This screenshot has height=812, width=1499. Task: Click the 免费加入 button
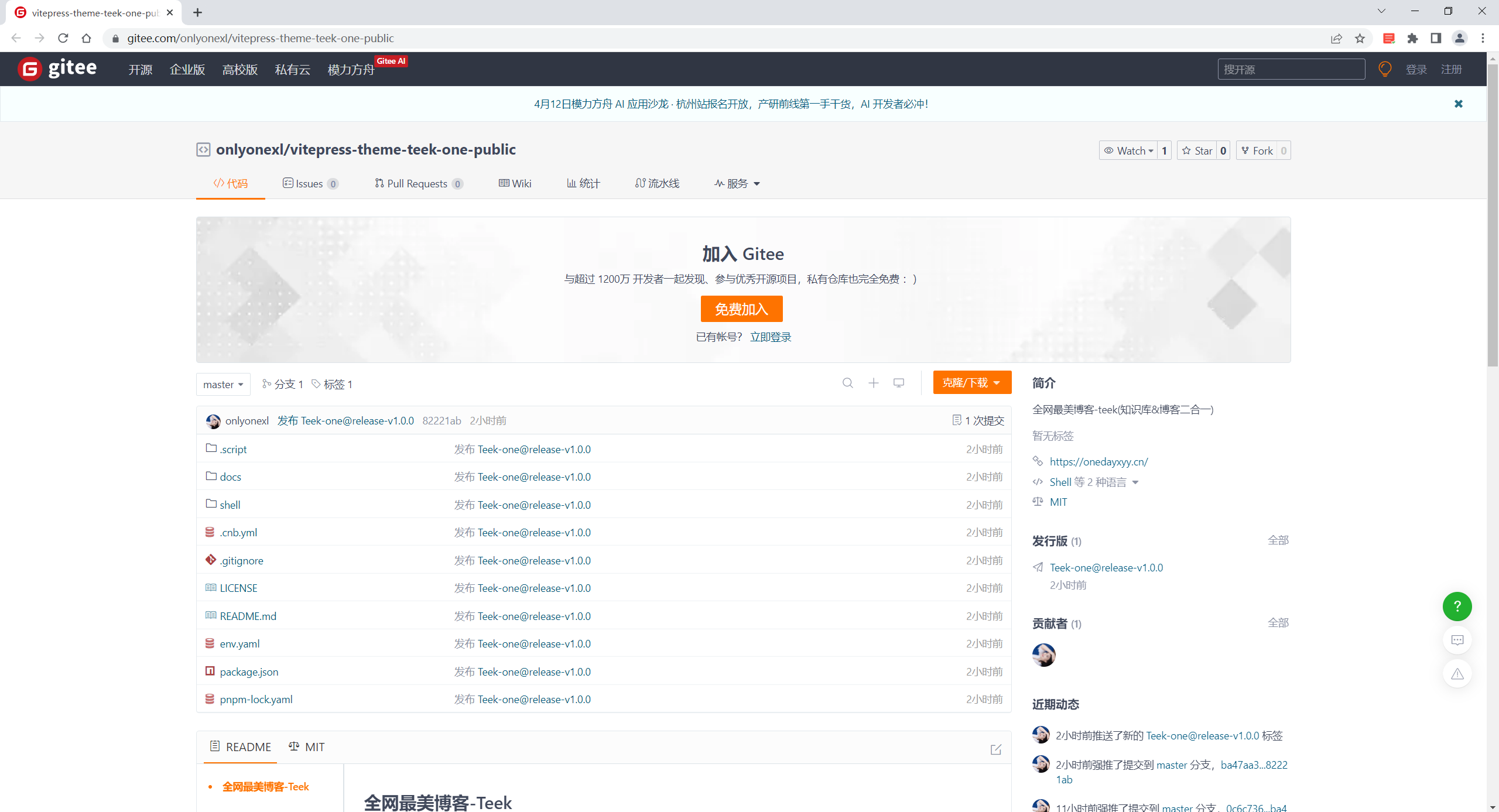coord(741,309)
